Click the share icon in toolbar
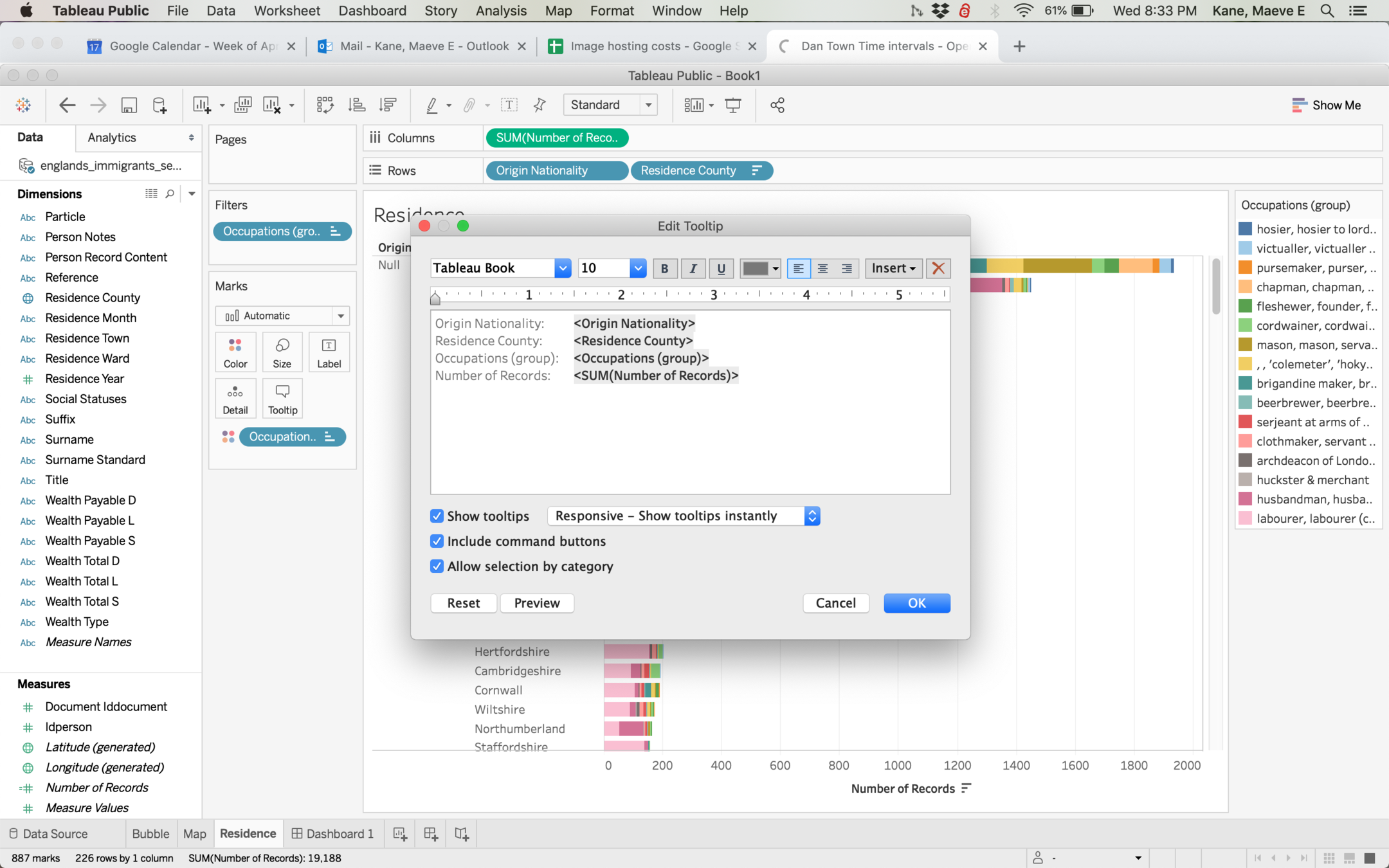This screenshot has width=1389, height=868. 777,105
